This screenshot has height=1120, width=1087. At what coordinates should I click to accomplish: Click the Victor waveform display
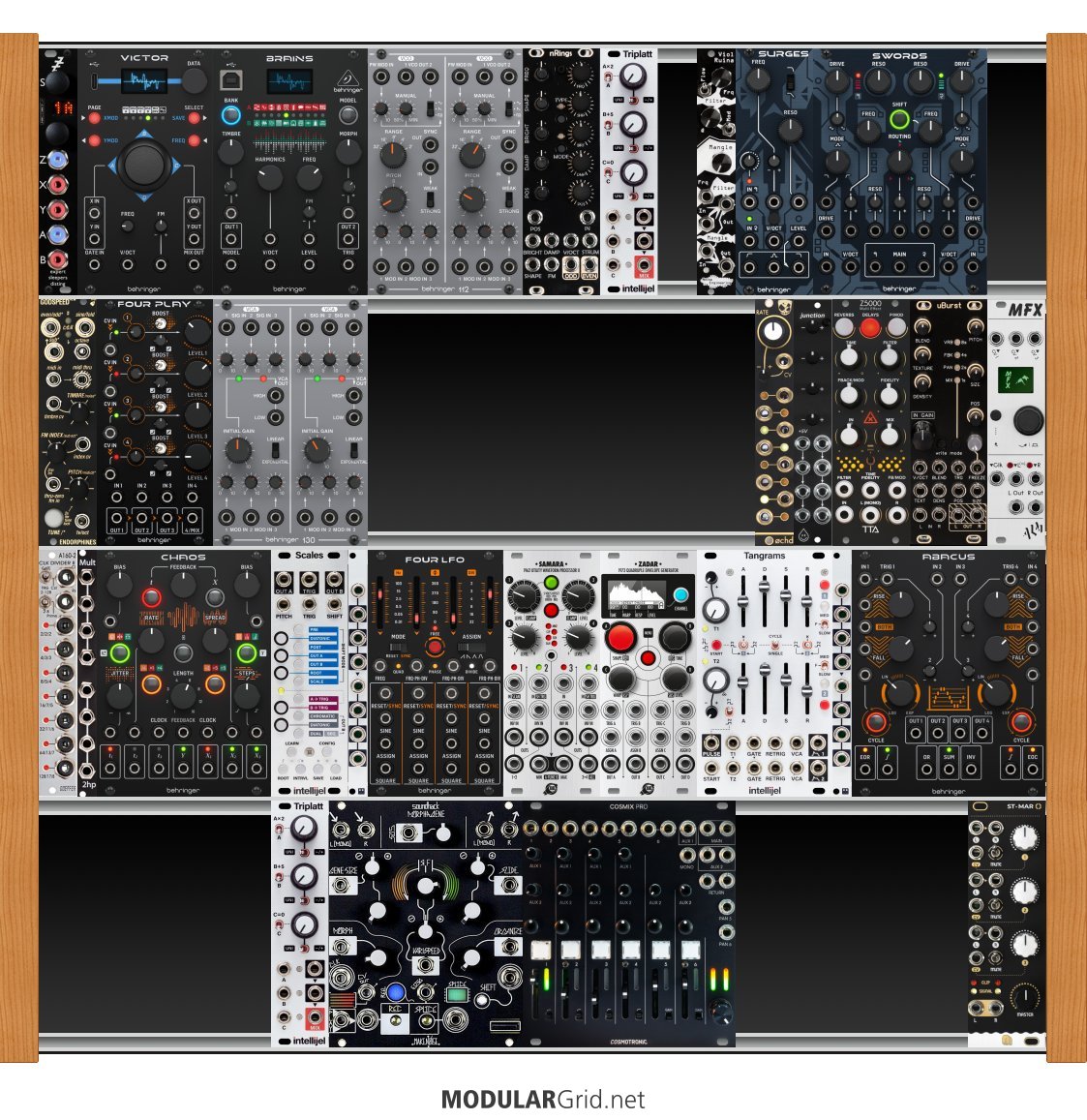tap(144, 81)
